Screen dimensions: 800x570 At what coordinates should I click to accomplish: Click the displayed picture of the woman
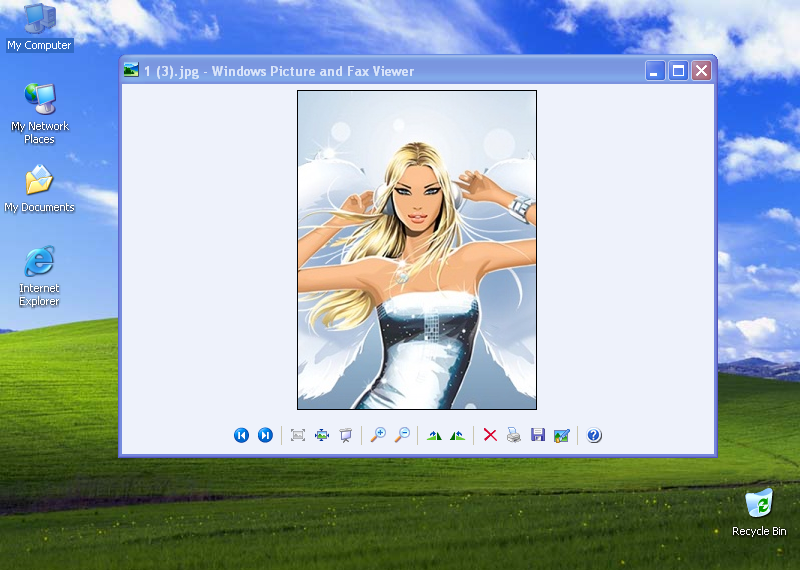point(417,250)
